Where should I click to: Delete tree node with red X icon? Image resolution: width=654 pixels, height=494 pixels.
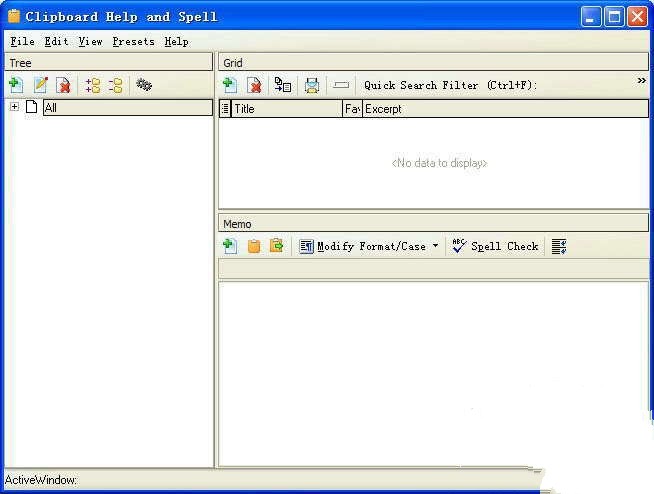tap(63, 85)
